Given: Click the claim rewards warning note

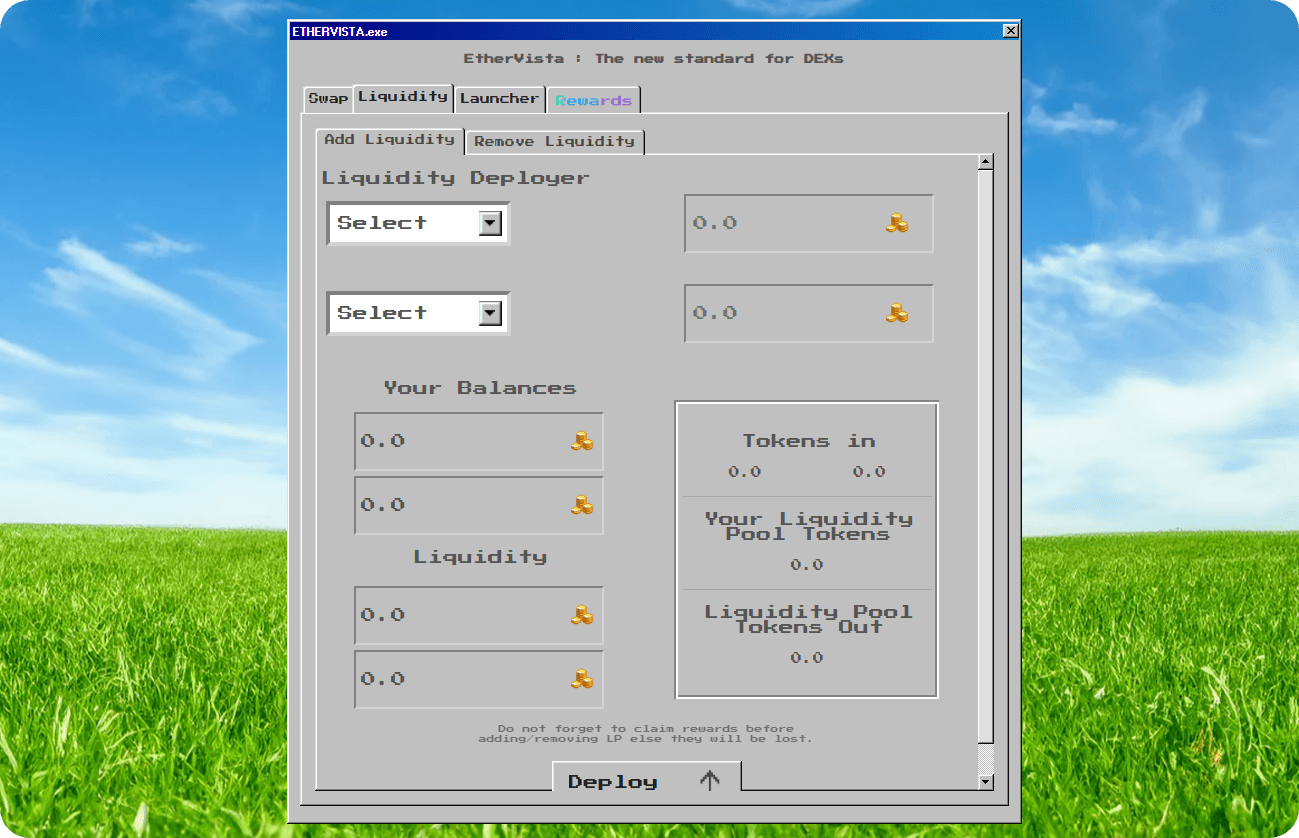Looking at the screenshot, I should (646, 733).
